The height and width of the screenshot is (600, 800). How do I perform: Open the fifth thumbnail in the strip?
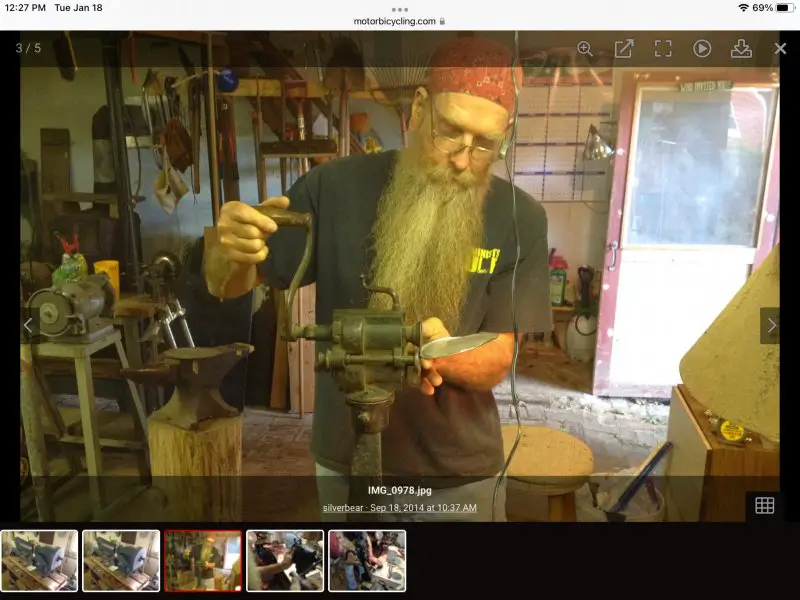tap(367, 560)
